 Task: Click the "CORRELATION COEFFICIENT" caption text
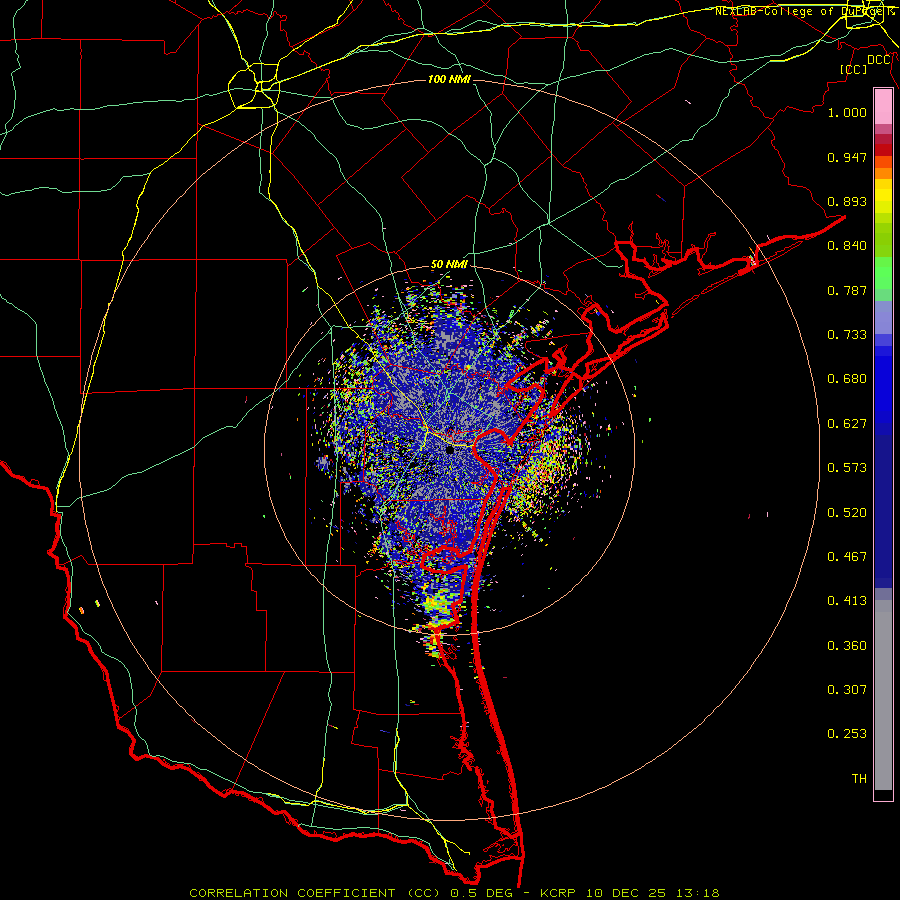point(292,893)
